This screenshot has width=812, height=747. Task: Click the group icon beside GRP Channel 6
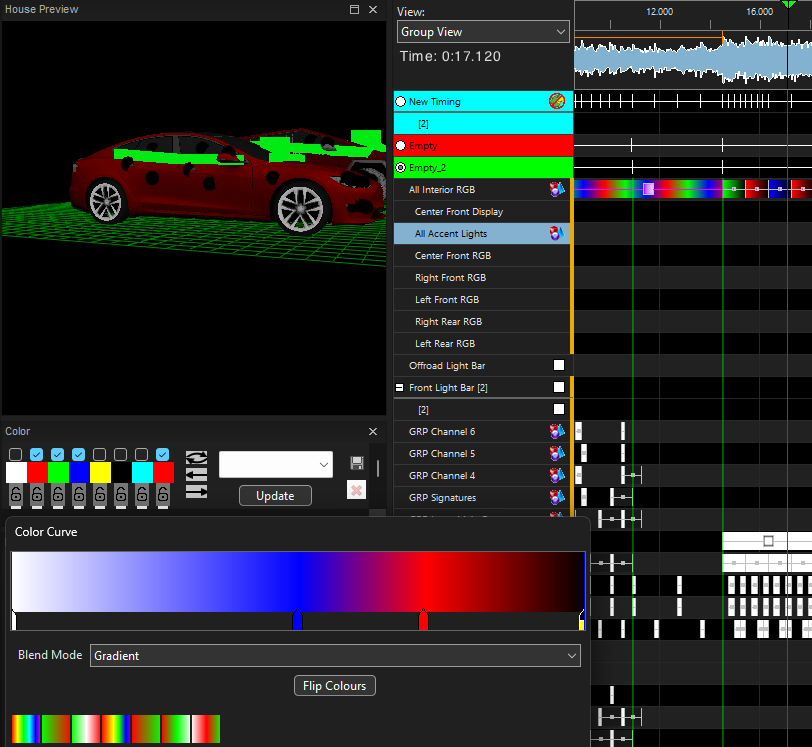click(x=558, y=432)
